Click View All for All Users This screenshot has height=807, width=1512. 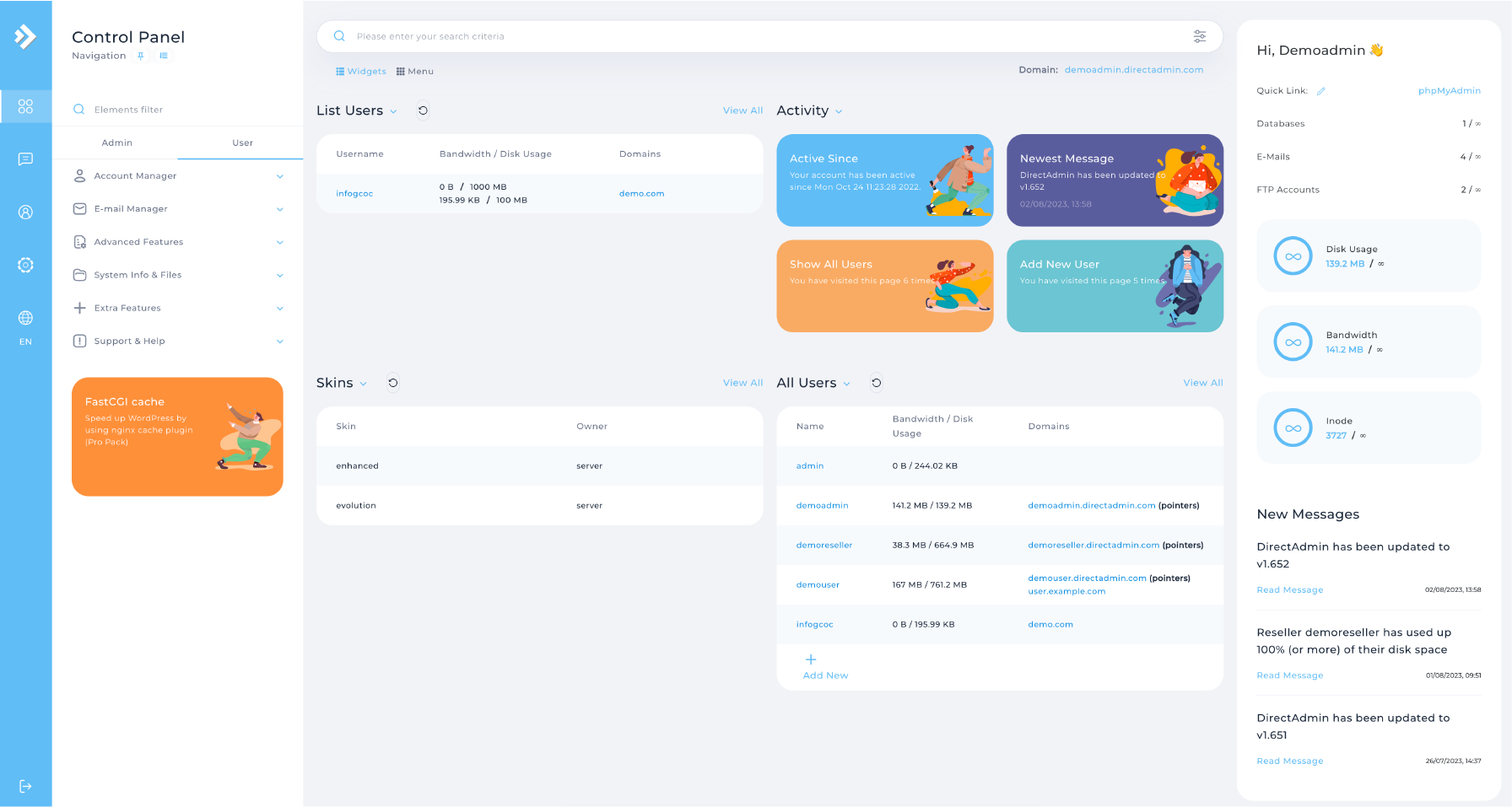pos(1202,383)
